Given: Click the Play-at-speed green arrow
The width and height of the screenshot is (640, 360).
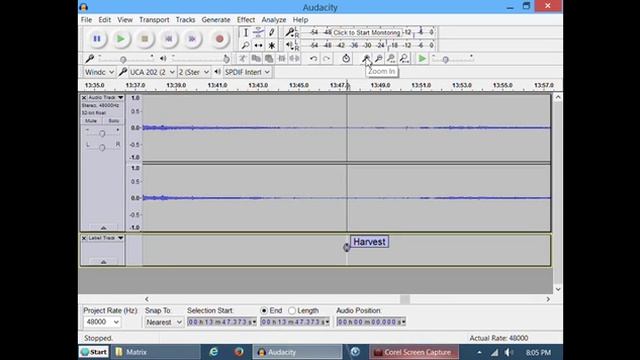Looking at the screenshot, I should (x=422, y=59).
